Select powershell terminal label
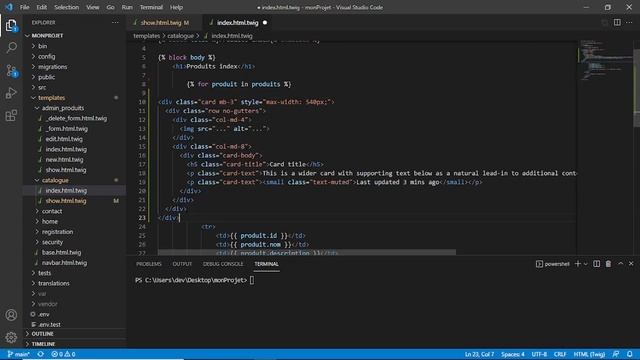Screen dimensions: 640x360 coord(553,264)
